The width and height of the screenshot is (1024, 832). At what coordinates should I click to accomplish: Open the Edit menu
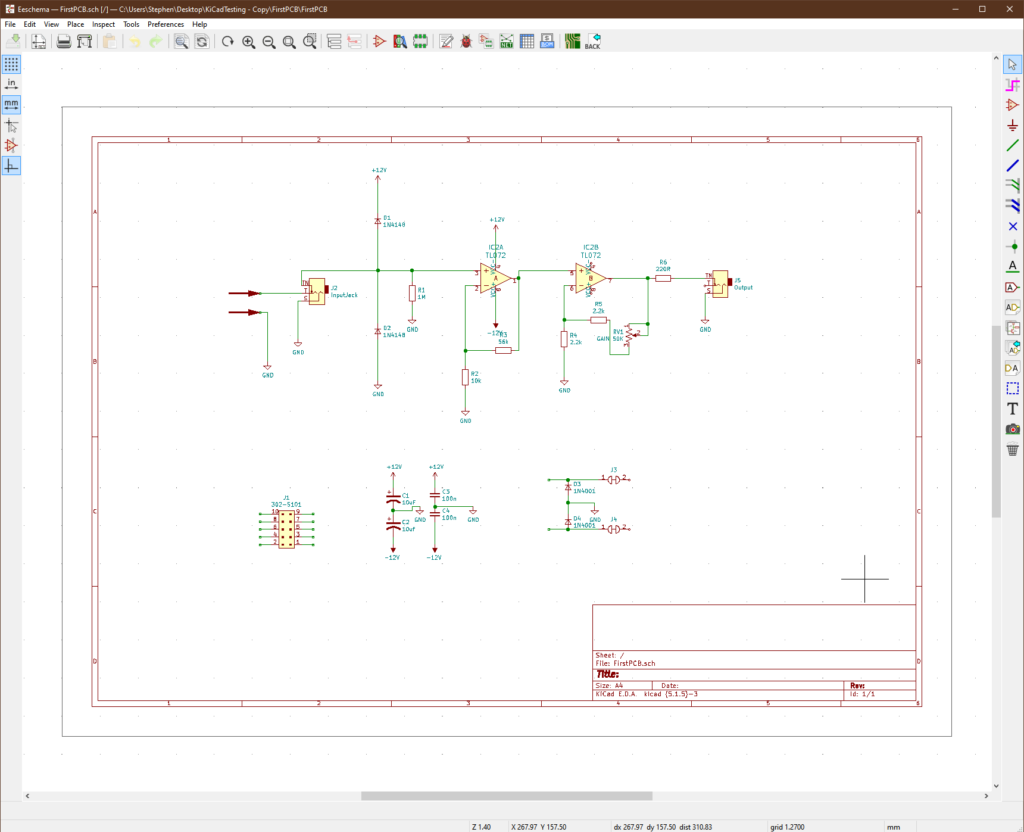(29, 24)
